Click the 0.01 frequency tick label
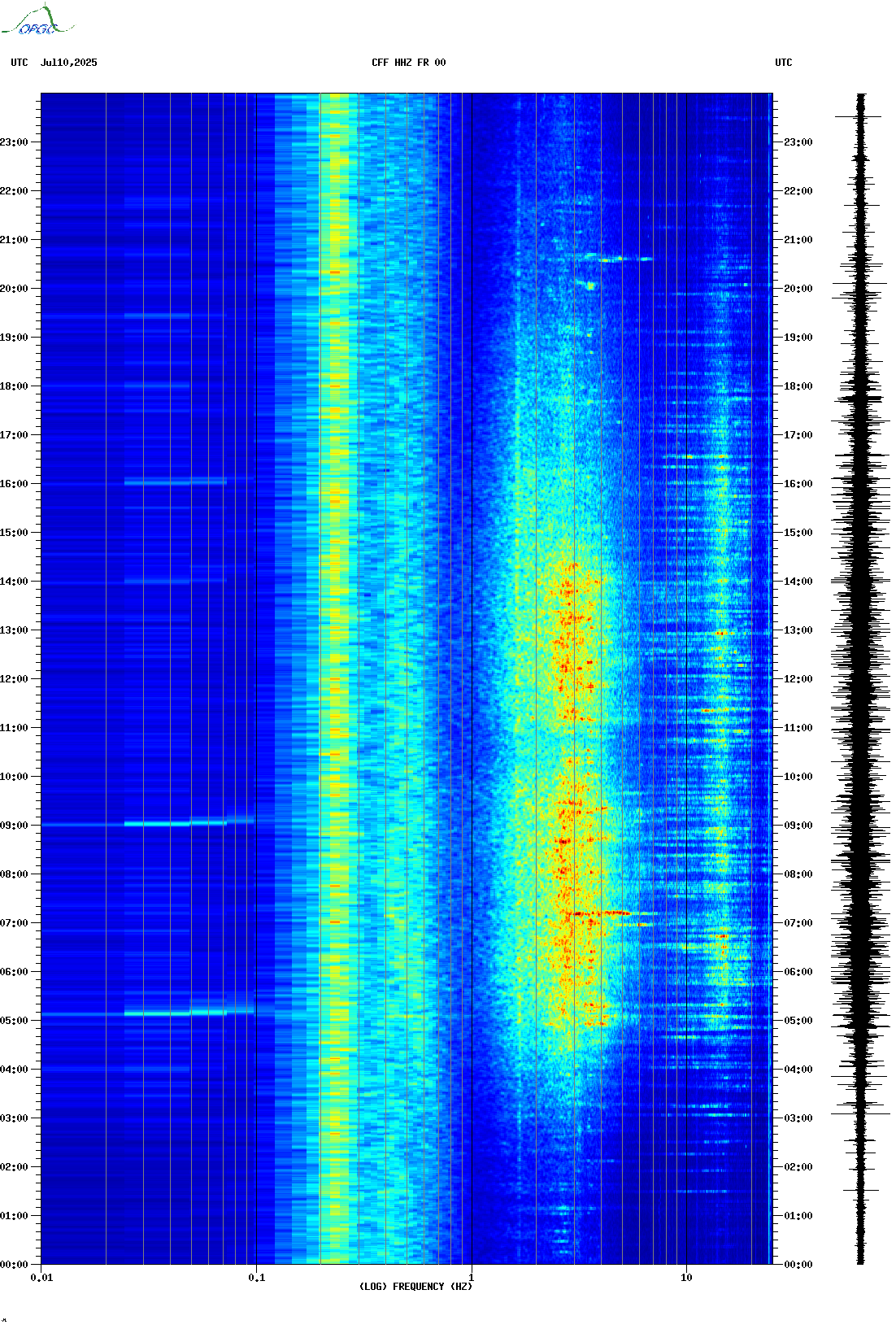The image size is (896, 1329). pyautogui.click(x=41, y=1278)
